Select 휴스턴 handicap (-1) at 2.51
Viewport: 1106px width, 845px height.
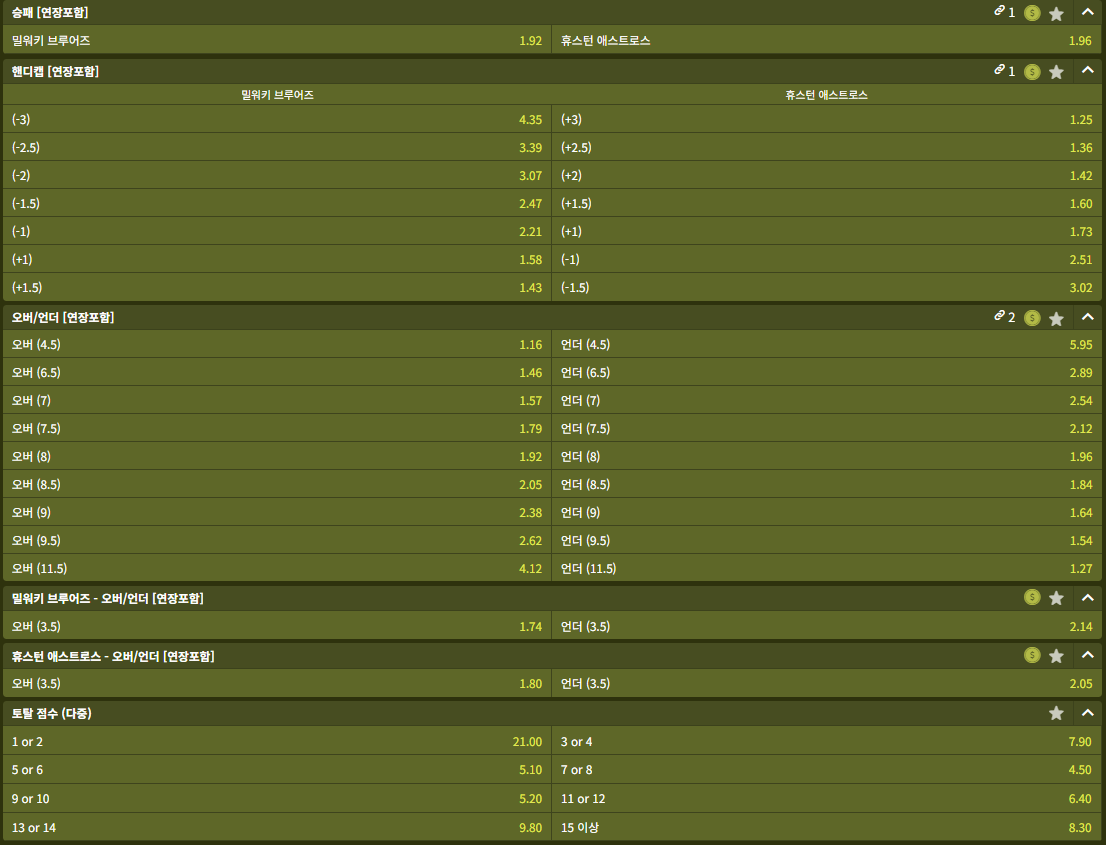click(827, 259)
